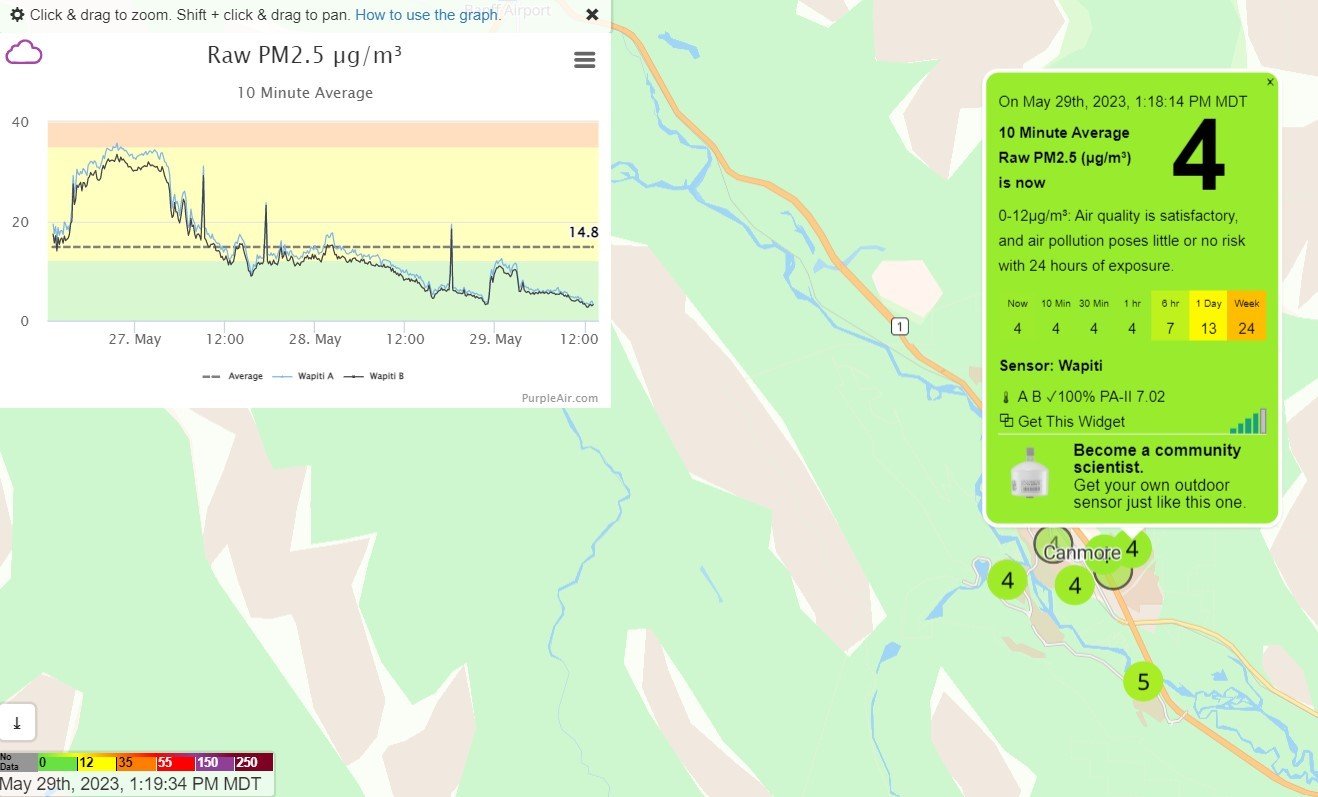Viewport: 1318px width, 797px height.
Task: Toggle Wapiti B series in legend
Action: [374, 376]
